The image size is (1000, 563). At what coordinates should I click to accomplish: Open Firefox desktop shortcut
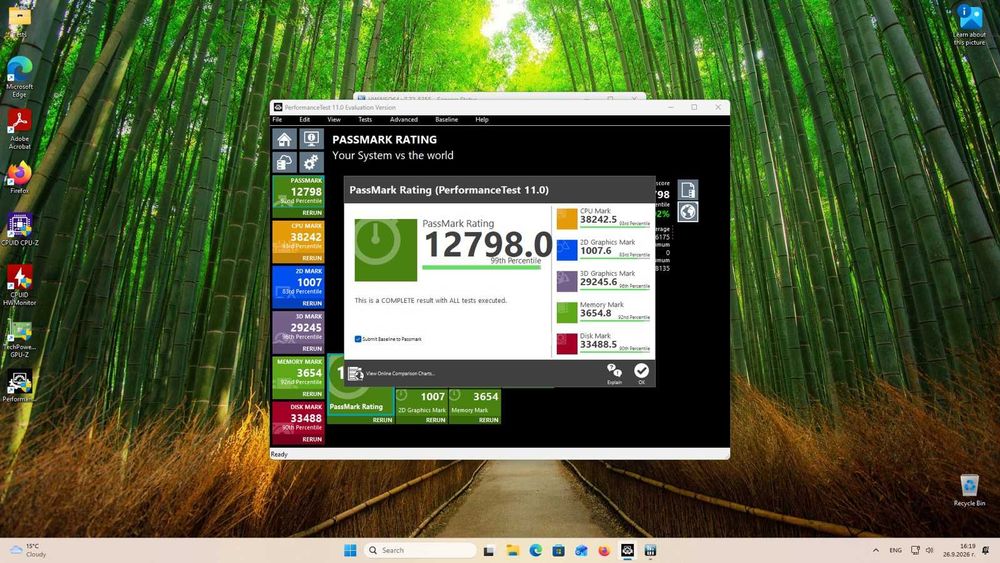coord(20,178)
